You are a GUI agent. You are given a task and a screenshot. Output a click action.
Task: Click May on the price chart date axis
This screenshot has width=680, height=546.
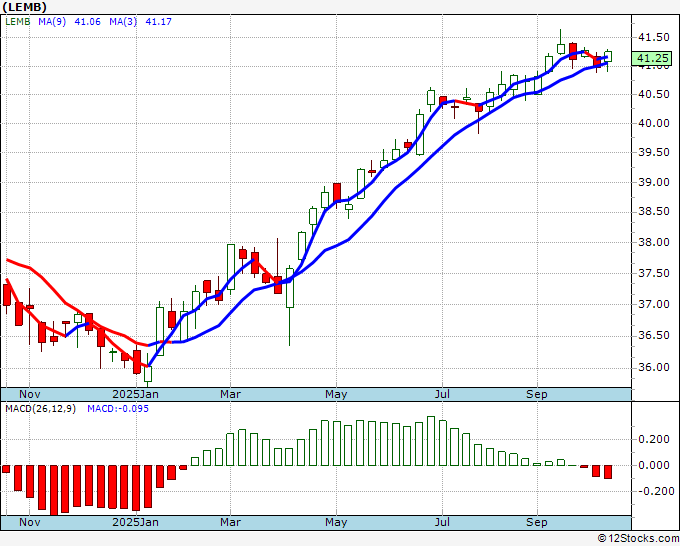pyautogui.click(x=336, y=394)
